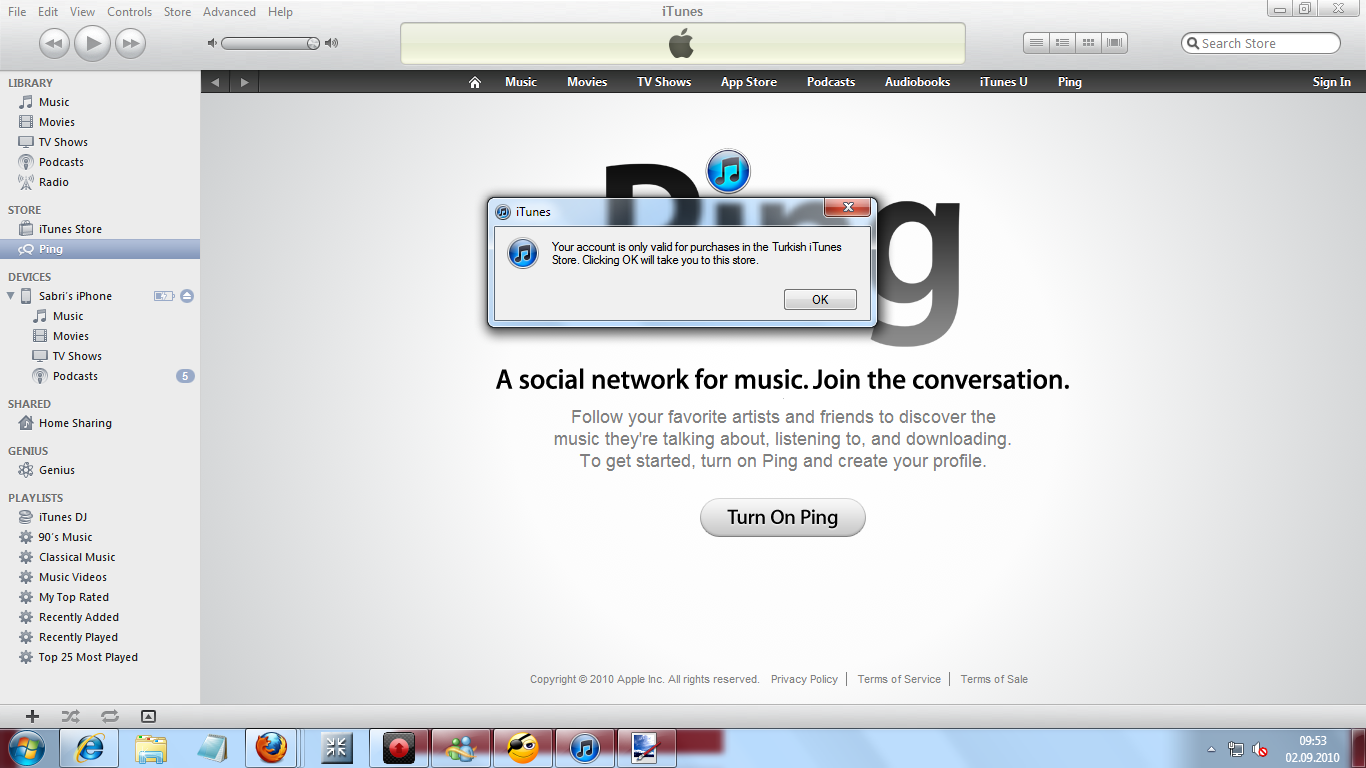The height and width of the screenshot is (768, 1366).
Task: Toggle repeat
Action: pyautogui.click(x=109, y=716)
